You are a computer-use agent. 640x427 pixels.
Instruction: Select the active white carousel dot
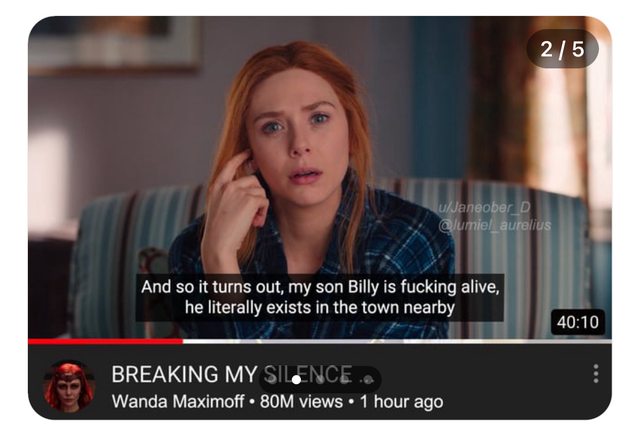tap(296, 380)
